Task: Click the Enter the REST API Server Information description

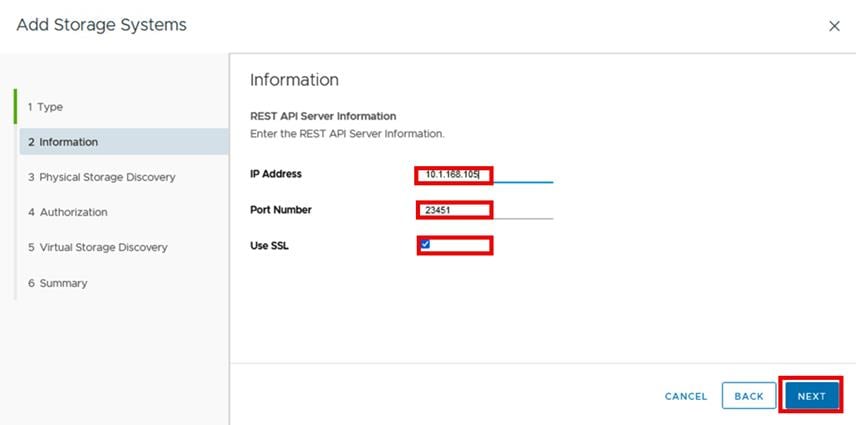Action: pyautogui.click(x=347, y=133)
